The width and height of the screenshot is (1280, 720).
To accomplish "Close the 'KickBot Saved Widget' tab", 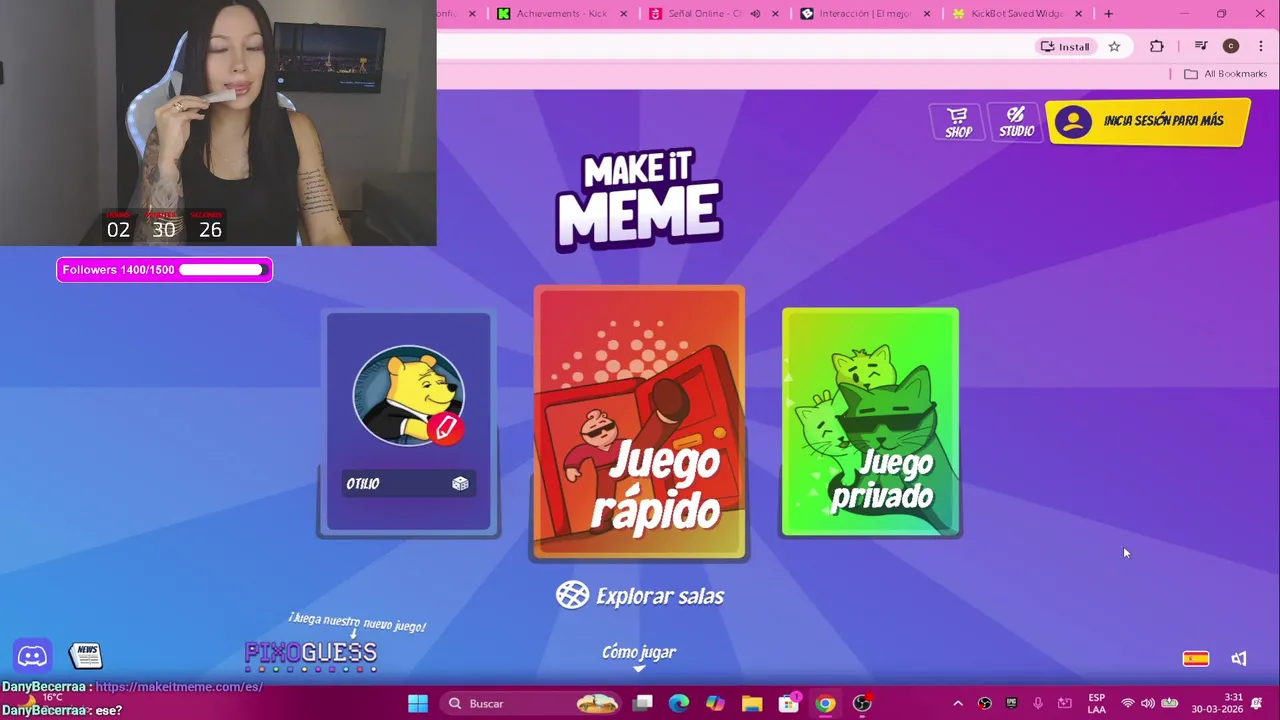I will pos(1079,14).
